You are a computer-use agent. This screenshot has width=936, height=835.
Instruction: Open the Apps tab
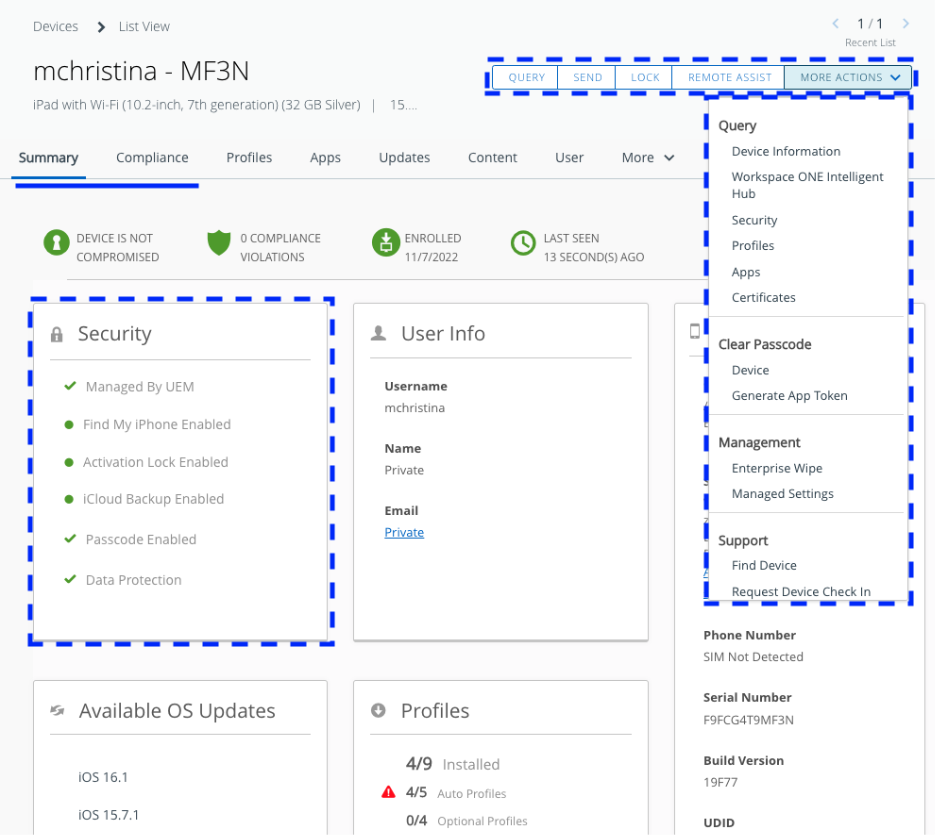coord(325,158)
